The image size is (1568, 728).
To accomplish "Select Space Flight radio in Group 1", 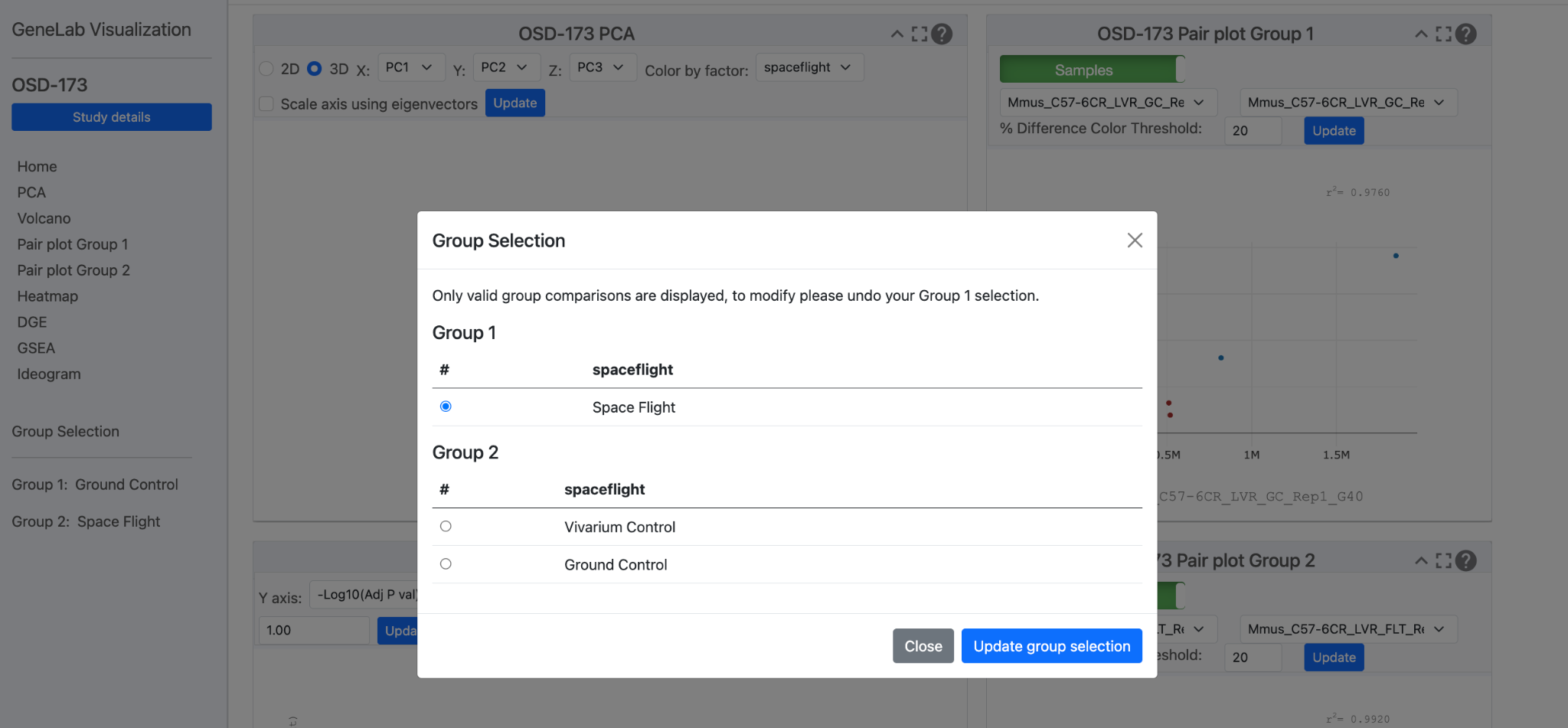I will pyautogui.click(x=446, y=406).
